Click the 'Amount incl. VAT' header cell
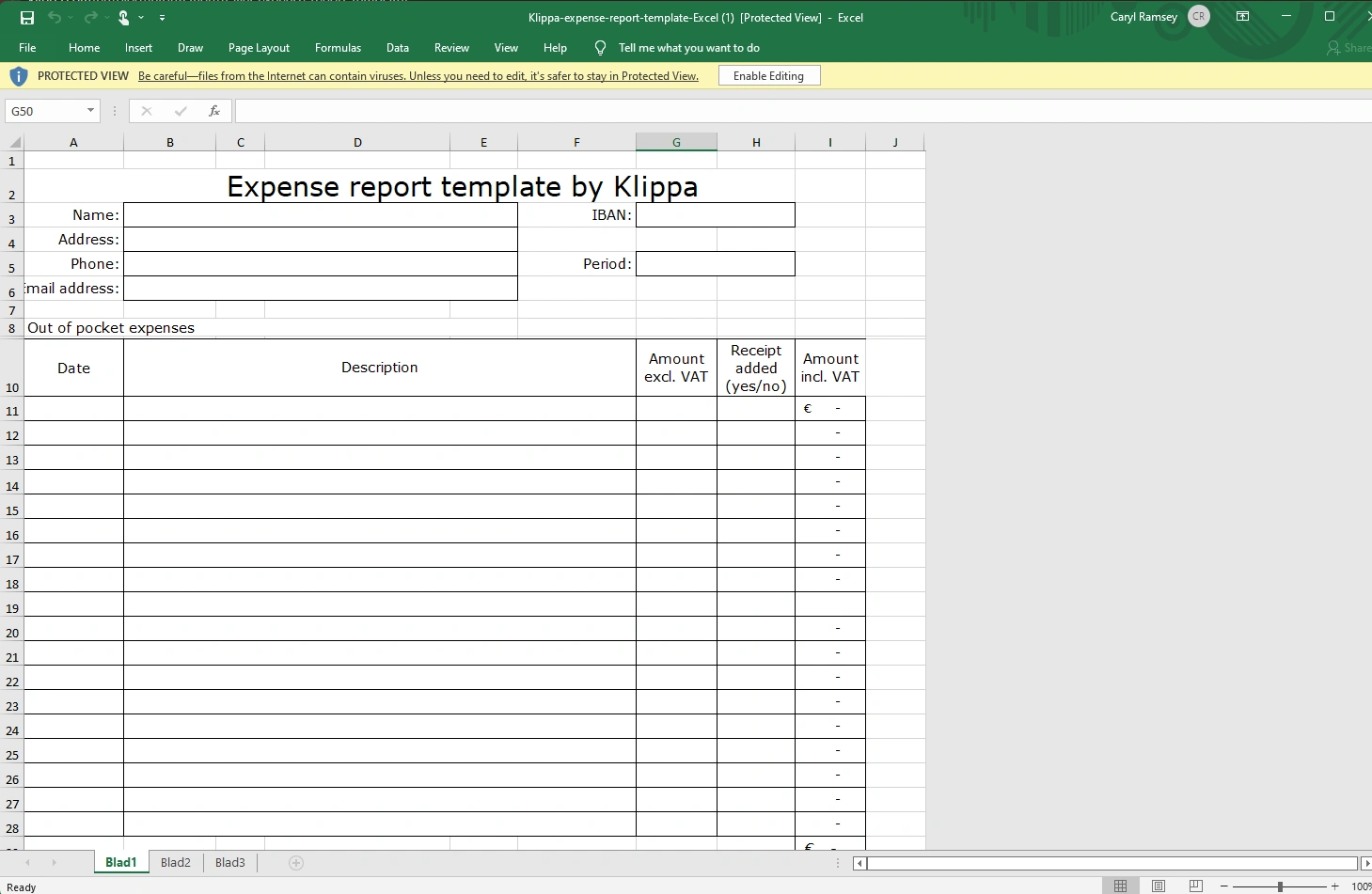 coord(830,368)
